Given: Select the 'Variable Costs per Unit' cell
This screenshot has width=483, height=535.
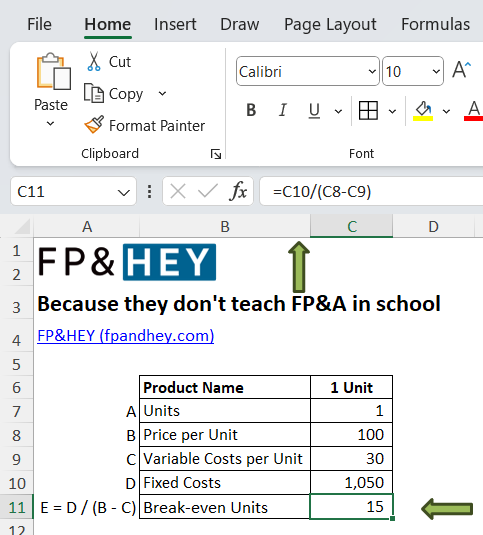Looking at the screenshot, I should (225, 459).
